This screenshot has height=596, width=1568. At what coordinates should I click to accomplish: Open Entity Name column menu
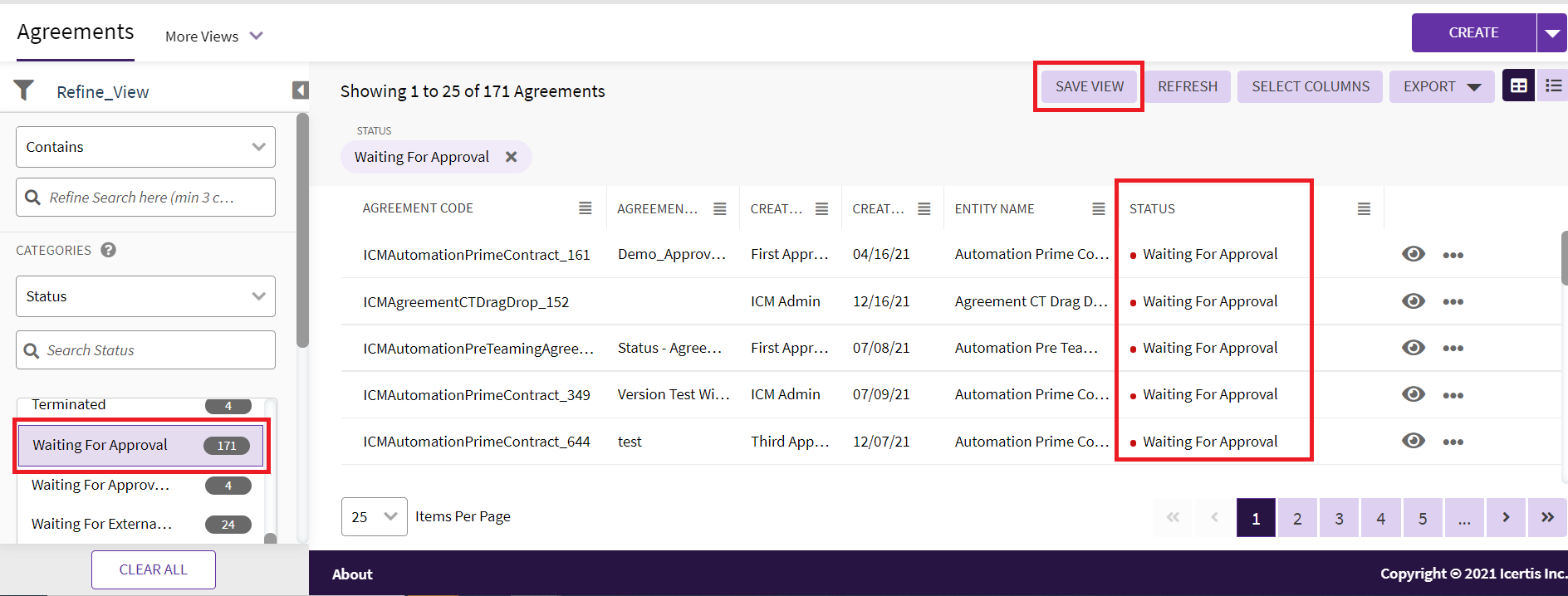pyautogui.click(x=1098, y=209)
